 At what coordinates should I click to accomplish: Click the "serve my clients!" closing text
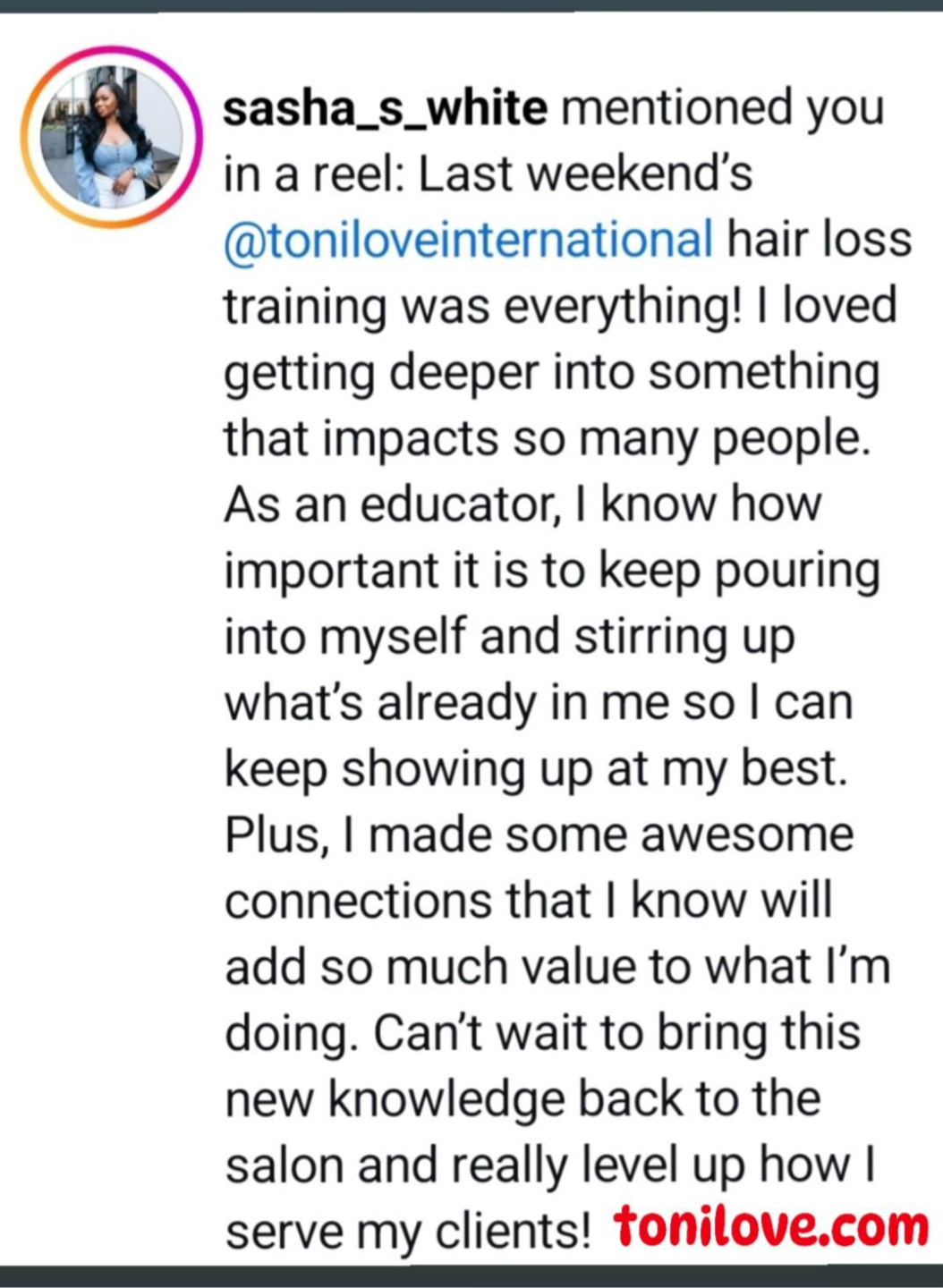pyautogui.click(x=407, y=1233)
